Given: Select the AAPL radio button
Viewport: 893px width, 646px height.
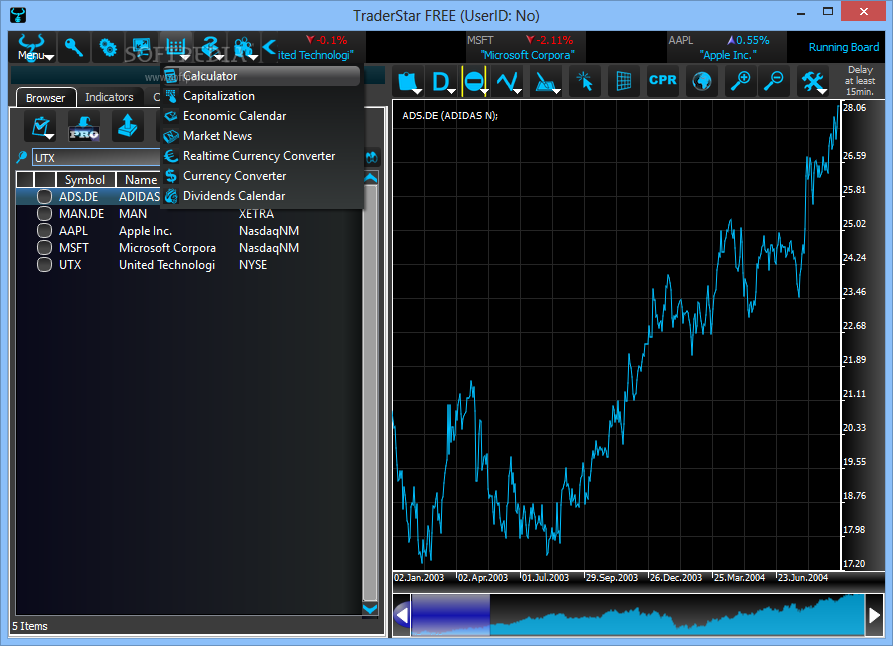Looking at the screenshot, I should (44, 231).
